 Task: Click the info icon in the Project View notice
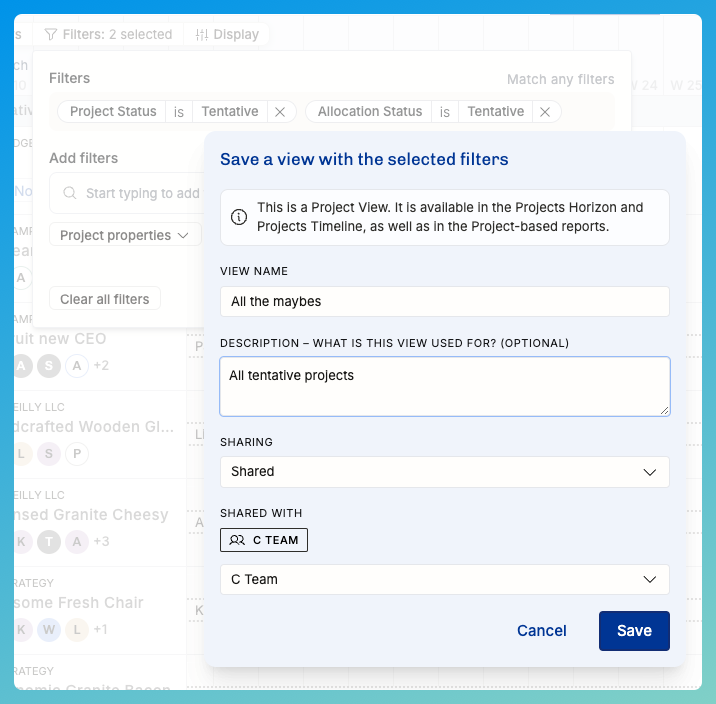pos(239,217)
